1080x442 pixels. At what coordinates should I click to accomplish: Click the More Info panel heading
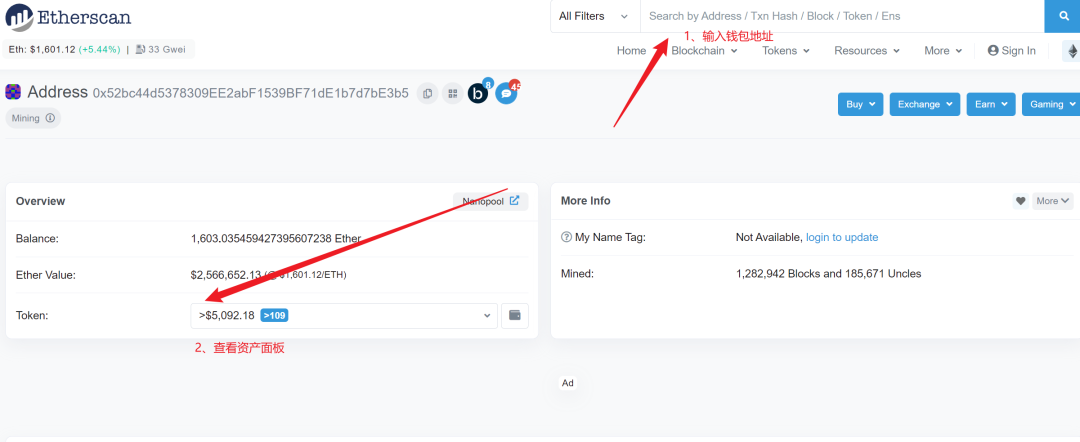(585, 201)
